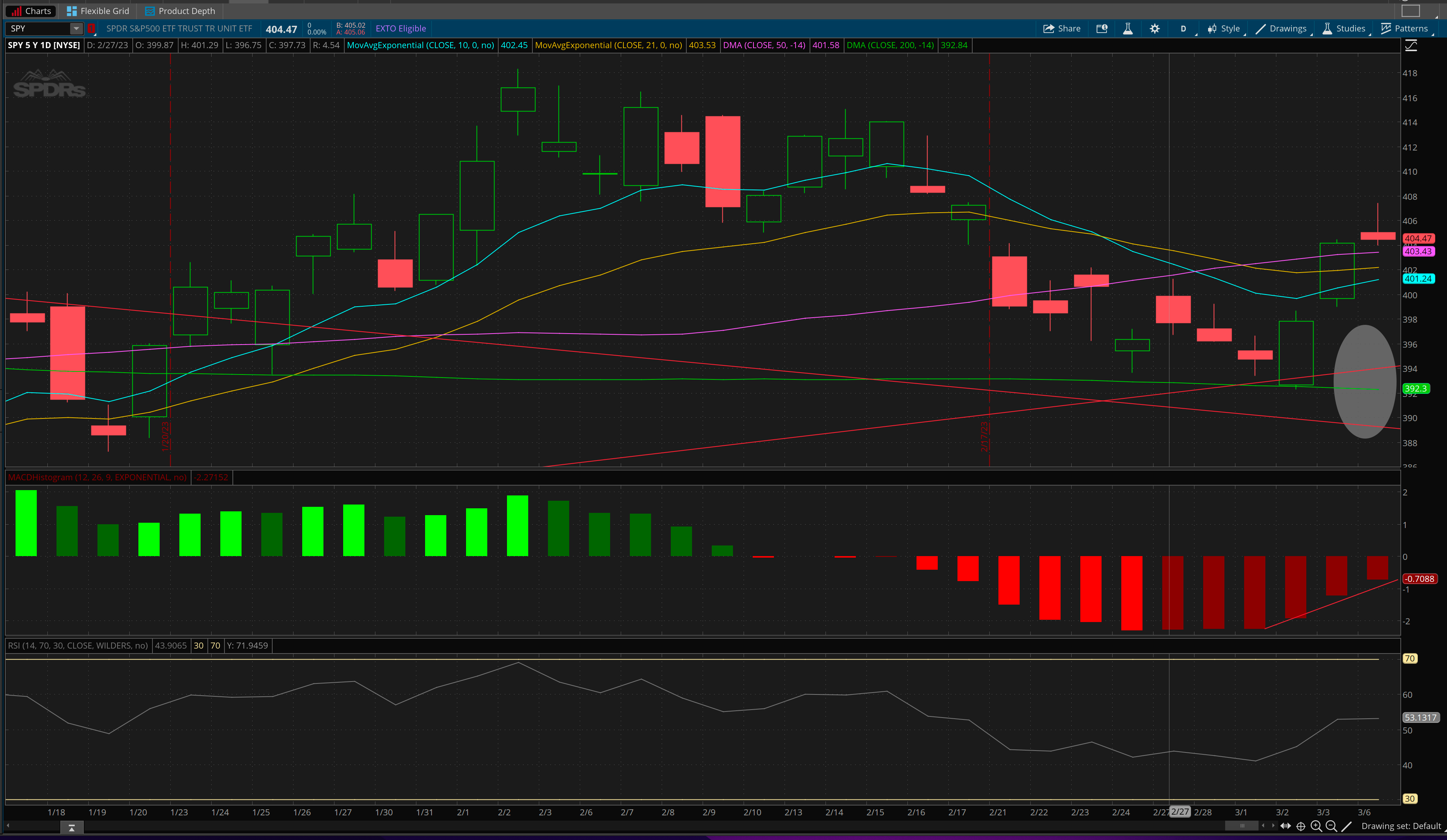Screen dimensions: 1447x840
Task: Click the Share chart icon
Action: (x=1061, y=29)
